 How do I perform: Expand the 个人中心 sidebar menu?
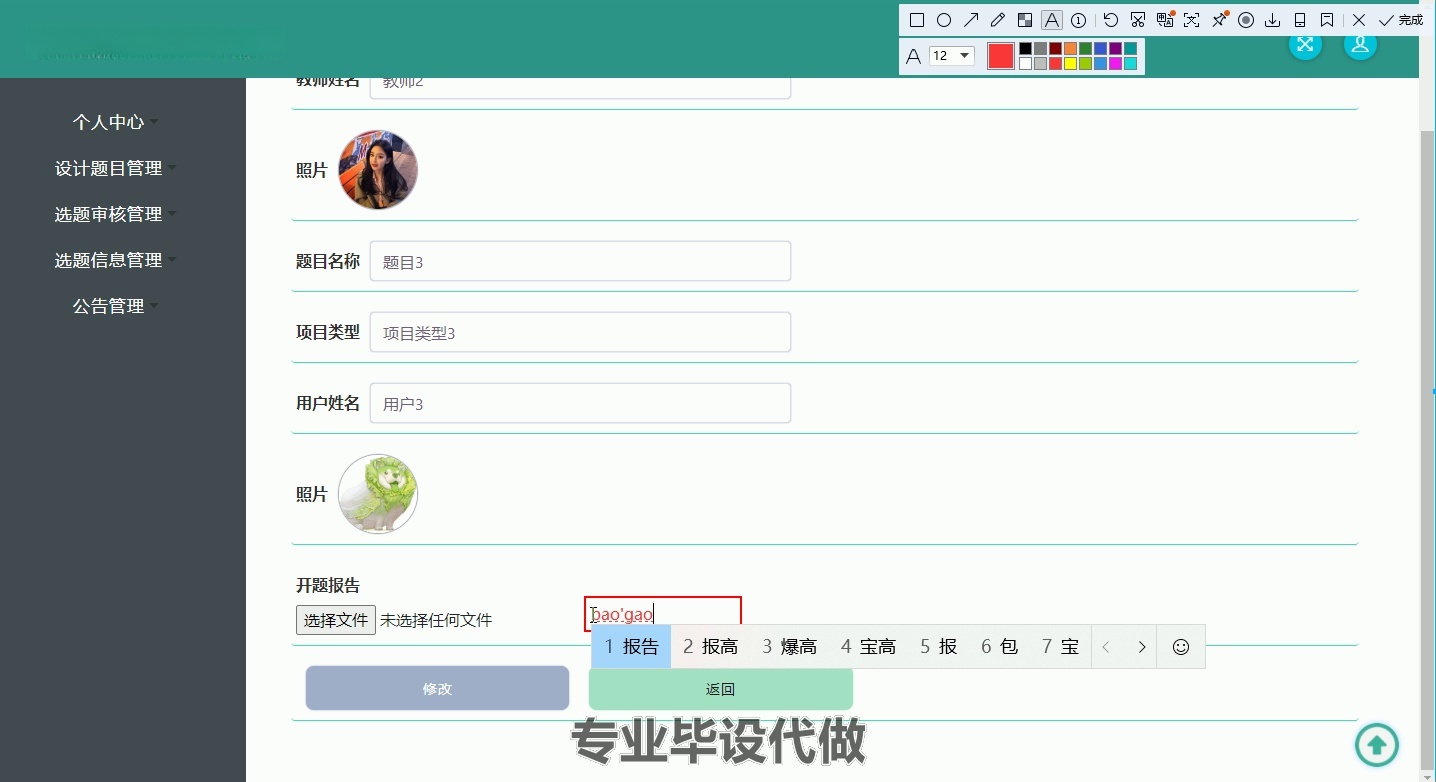pos(115,122)
